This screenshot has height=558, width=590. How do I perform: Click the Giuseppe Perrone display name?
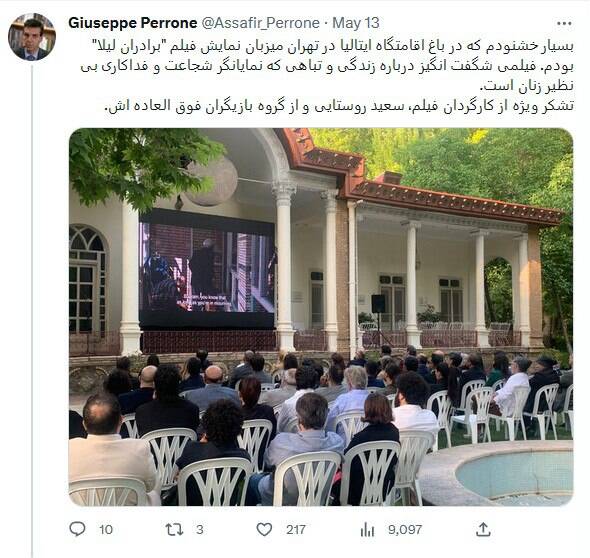point(133,23)
